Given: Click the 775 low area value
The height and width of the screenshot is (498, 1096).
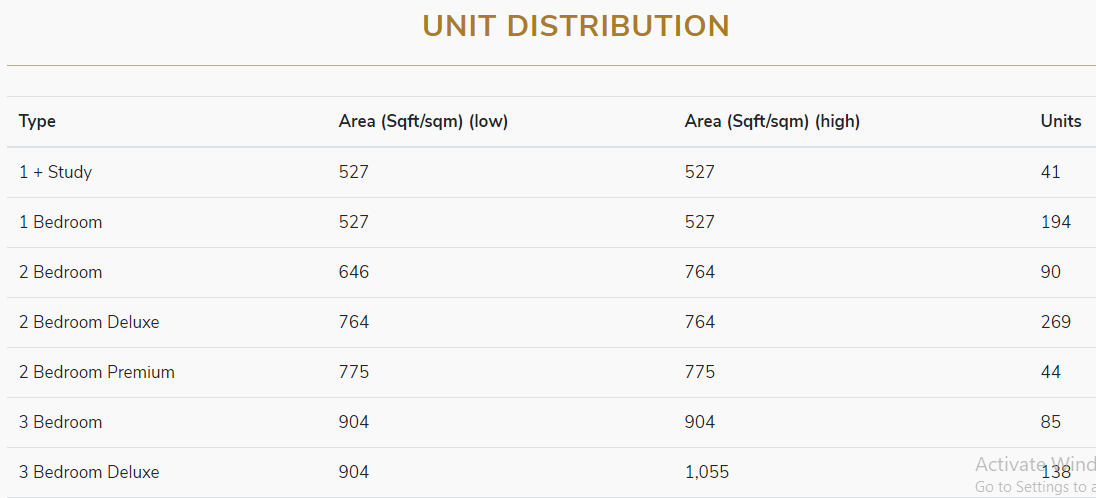Looking at the screenshot, I should [354, 372].
